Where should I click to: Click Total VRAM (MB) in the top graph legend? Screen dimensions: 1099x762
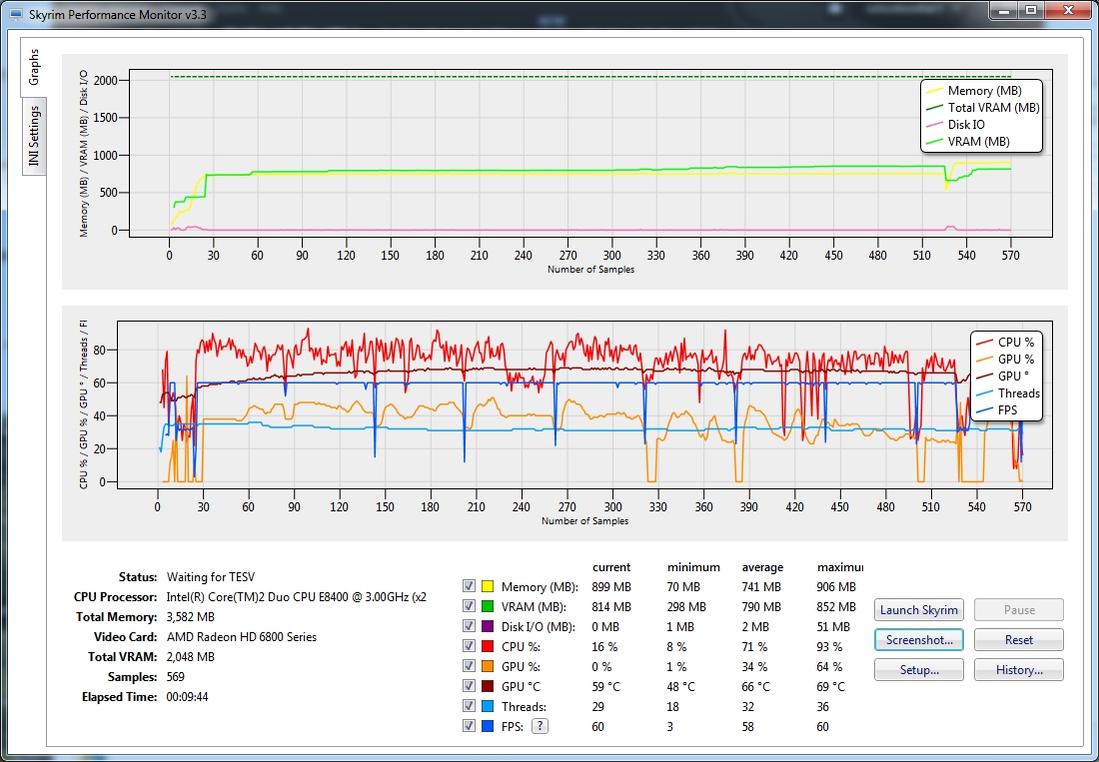992,108
